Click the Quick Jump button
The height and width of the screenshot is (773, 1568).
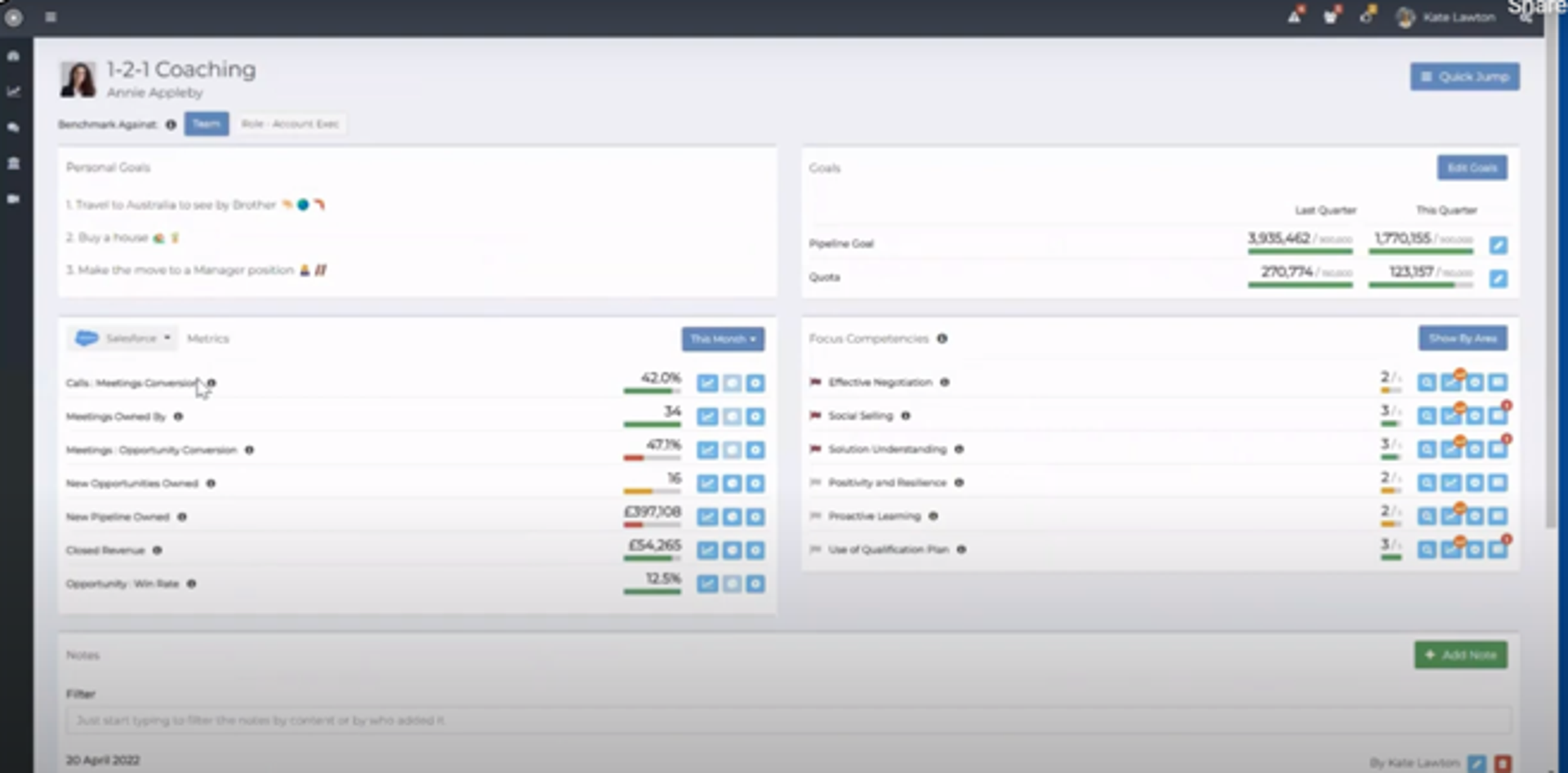(x=1464, y=77)
